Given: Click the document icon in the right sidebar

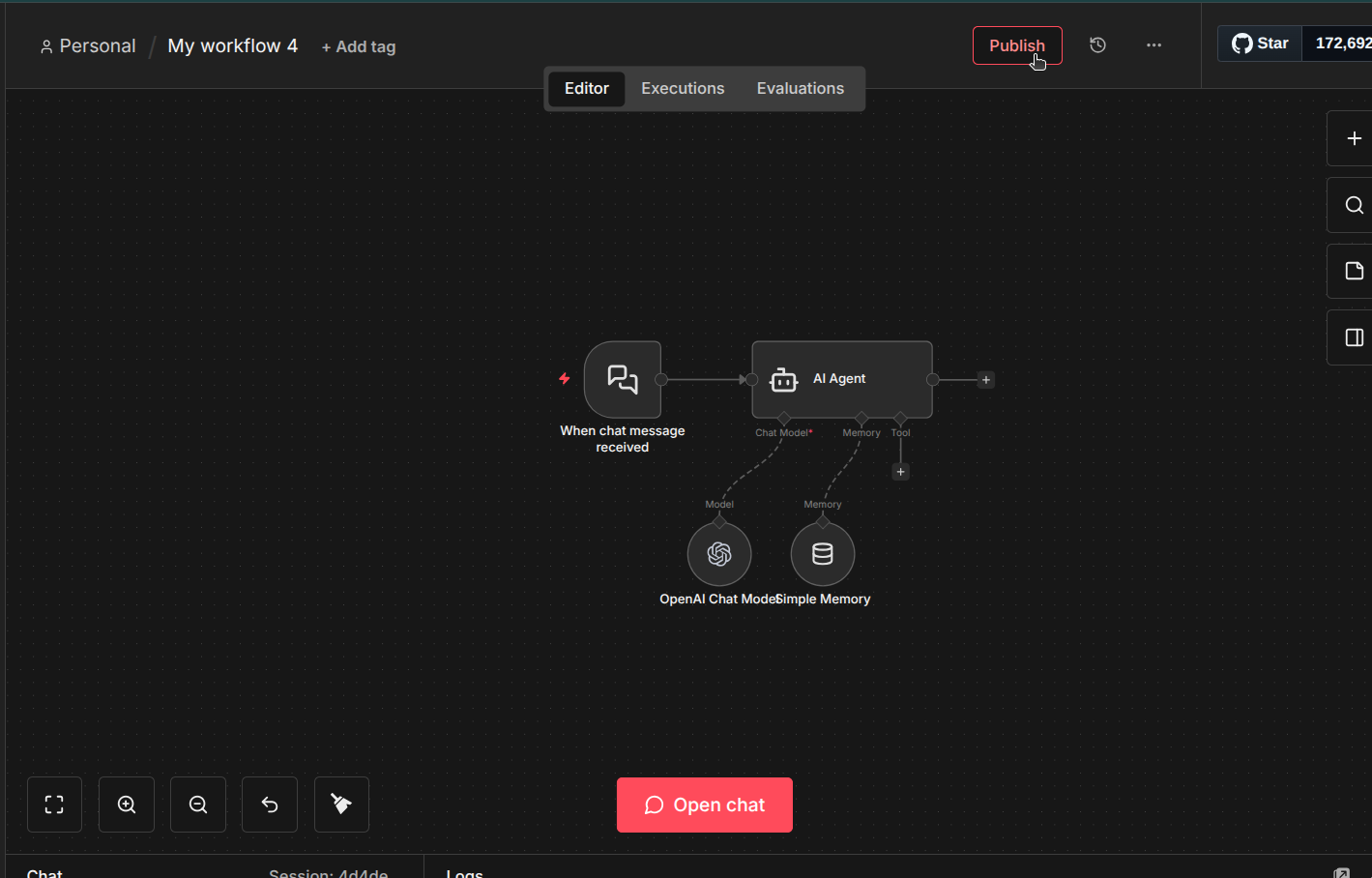Looking at the screenshot, I should [1351, 271].
